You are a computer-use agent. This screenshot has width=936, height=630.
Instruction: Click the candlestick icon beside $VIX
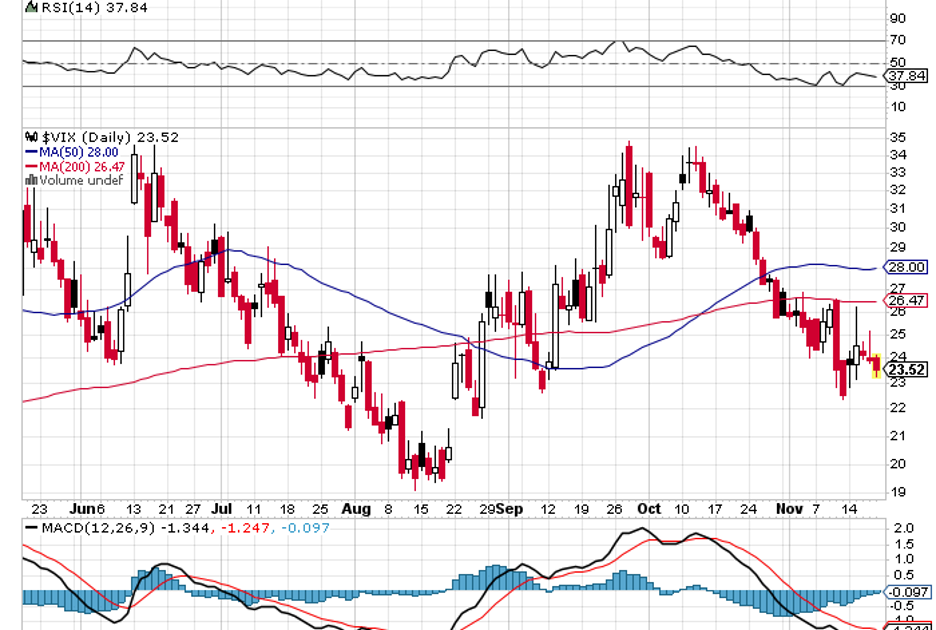32,138
